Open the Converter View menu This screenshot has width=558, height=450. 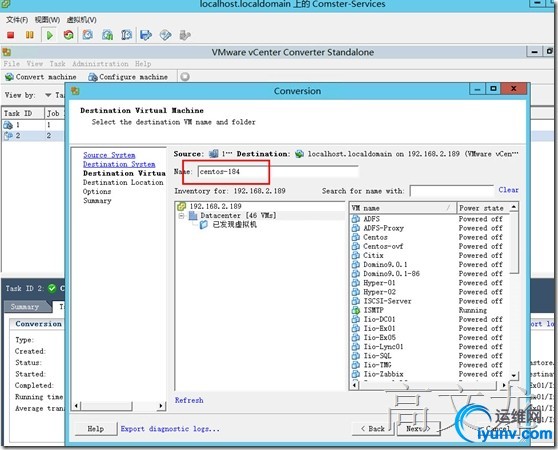pos(35,64)
